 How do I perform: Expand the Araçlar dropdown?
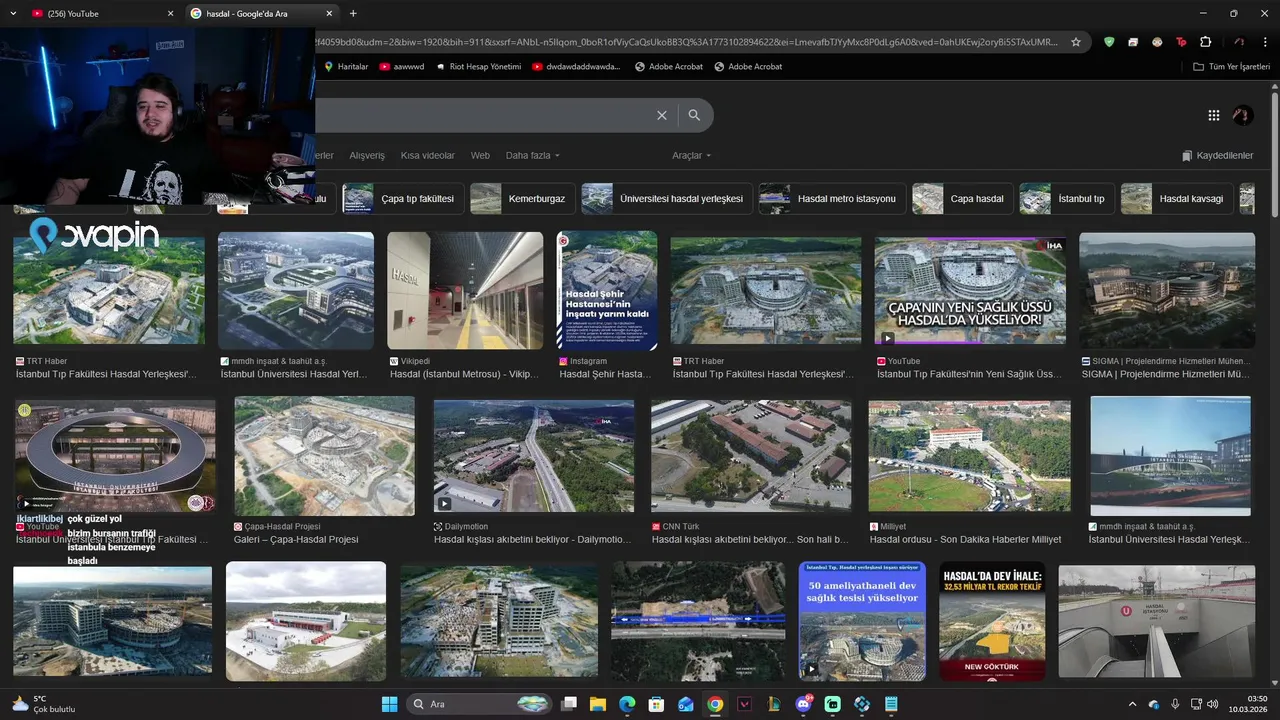click(691, 156)
